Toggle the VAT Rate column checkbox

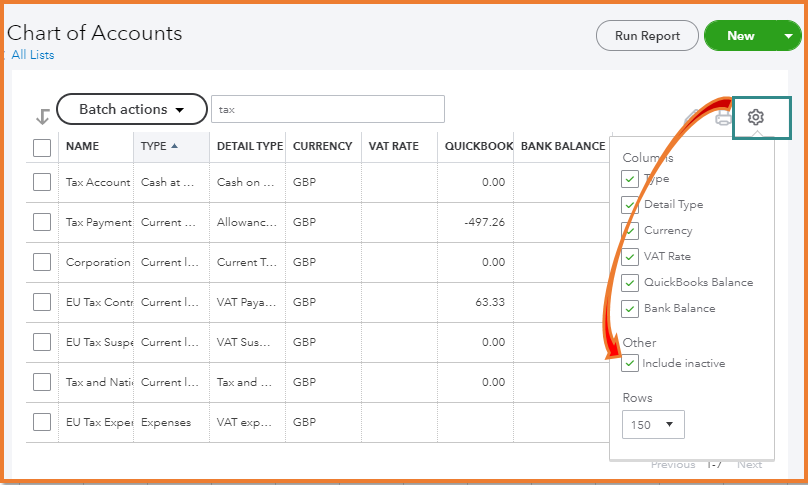(630, 257)
